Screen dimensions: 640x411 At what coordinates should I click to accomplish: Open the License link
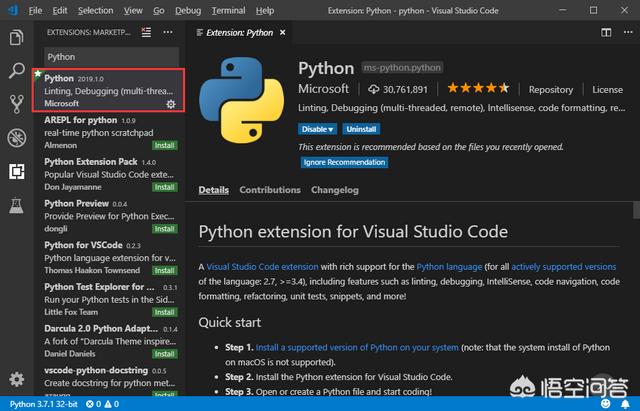tap(607, 89)
